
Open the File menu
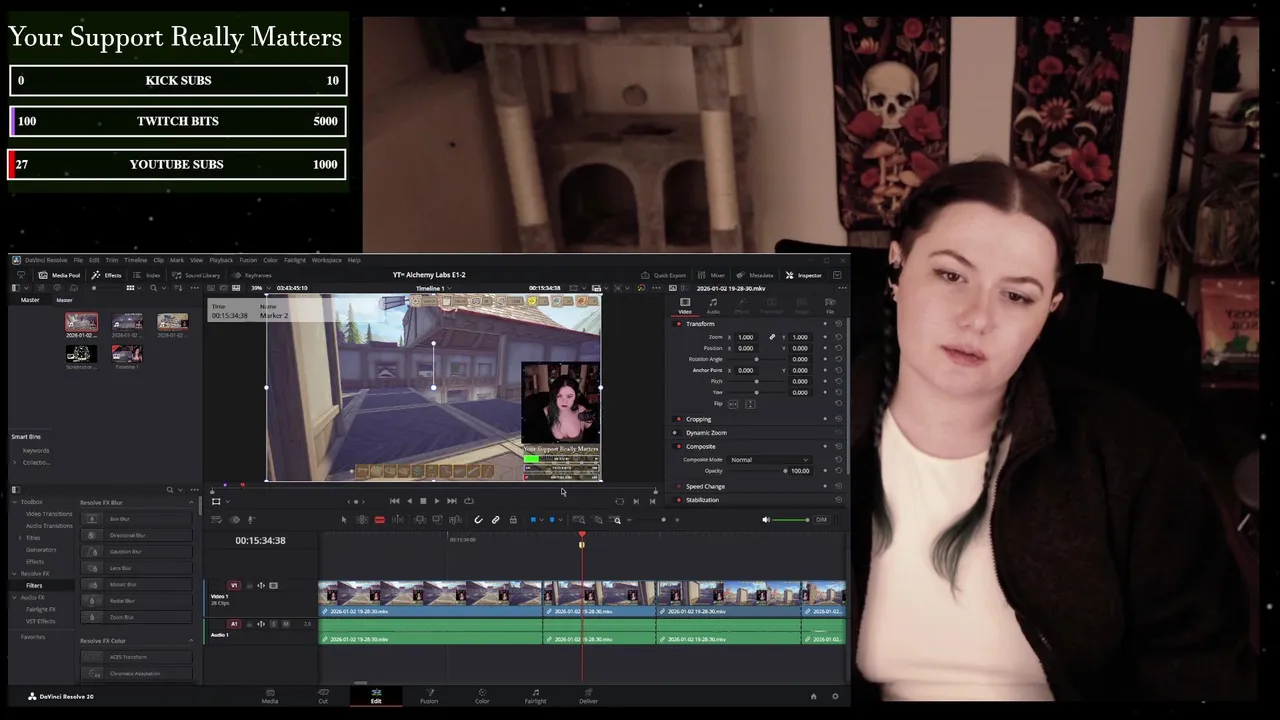pyautogui.click(x=78, y=260)
